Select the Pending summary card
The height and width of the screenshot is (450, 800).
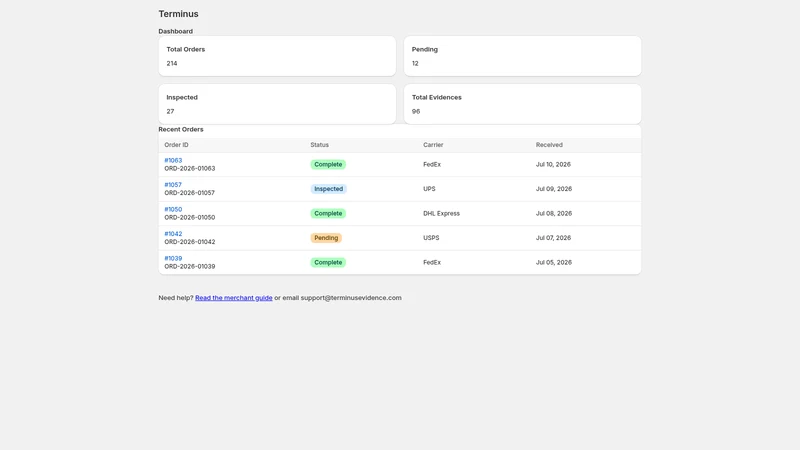tap(522, 56)
